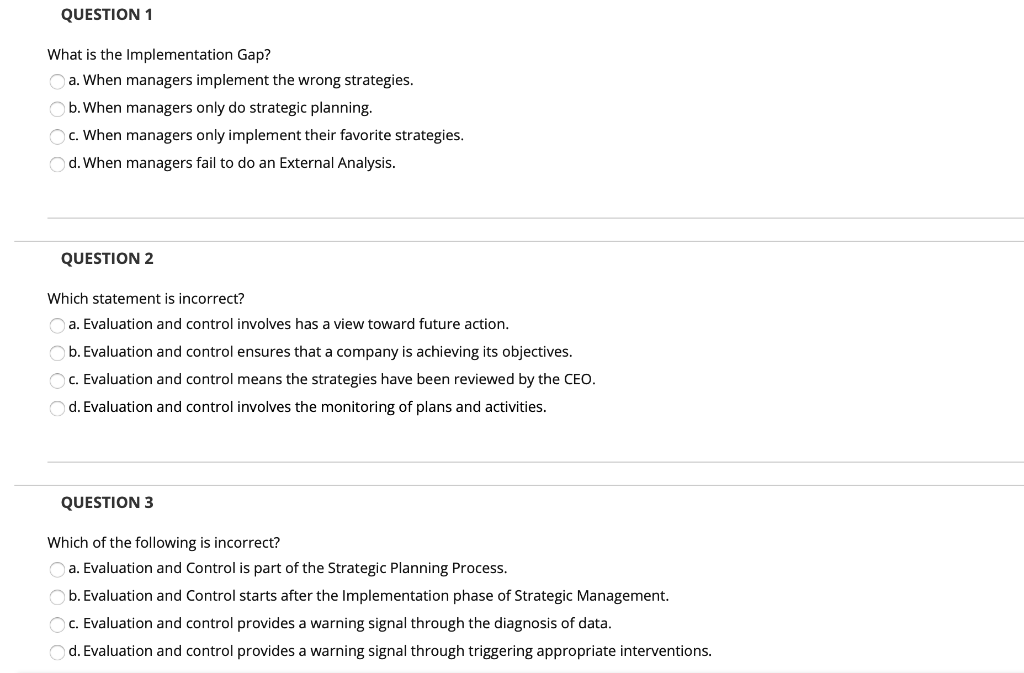1024x673 pixels.
Task: Choose 'has a view toward future action'
Action: pos(58,325)
